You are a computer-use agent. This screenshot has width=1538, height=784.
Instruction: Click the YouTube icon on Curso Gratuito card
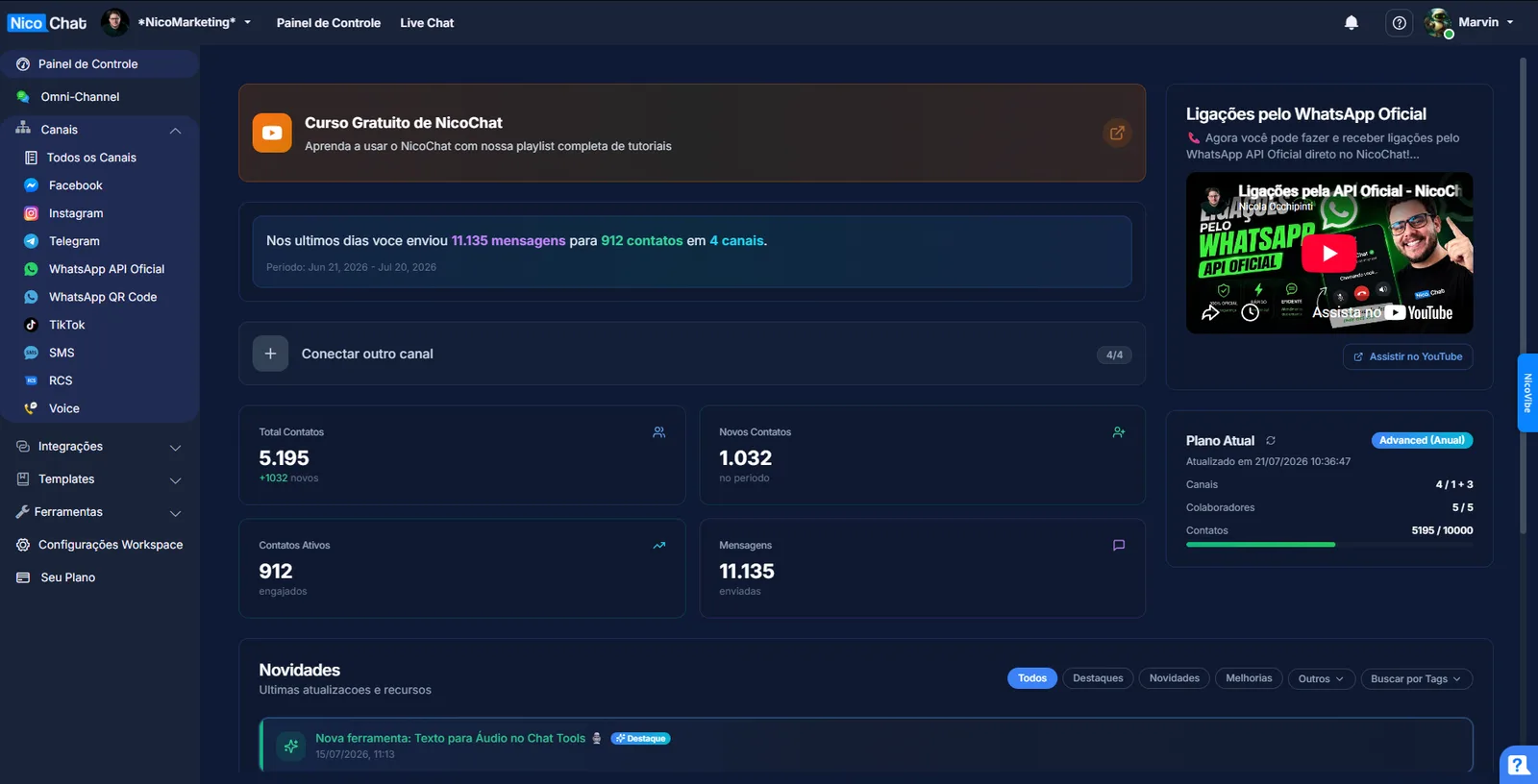tap(272, 133)
